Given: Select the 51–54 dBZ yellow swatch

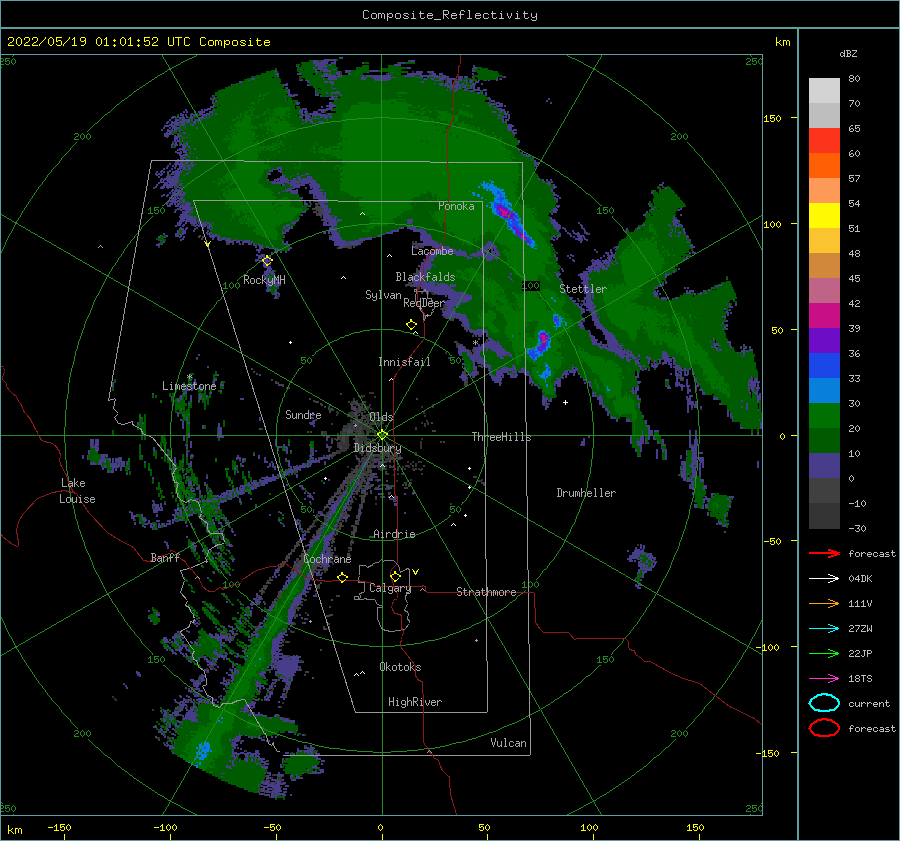Looking at the screenshot, I should 824,216.
